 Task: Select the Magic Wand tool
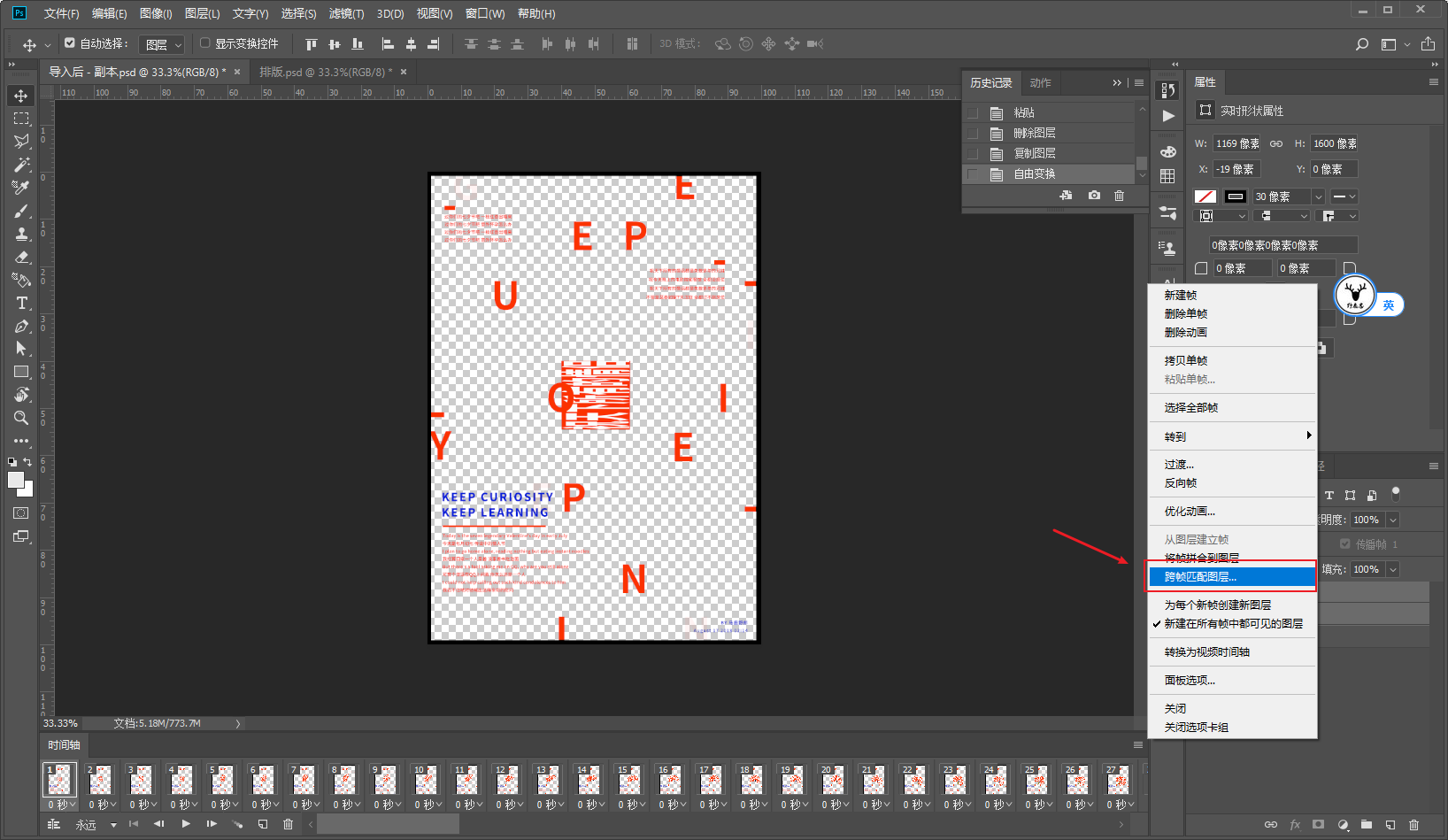21,165
